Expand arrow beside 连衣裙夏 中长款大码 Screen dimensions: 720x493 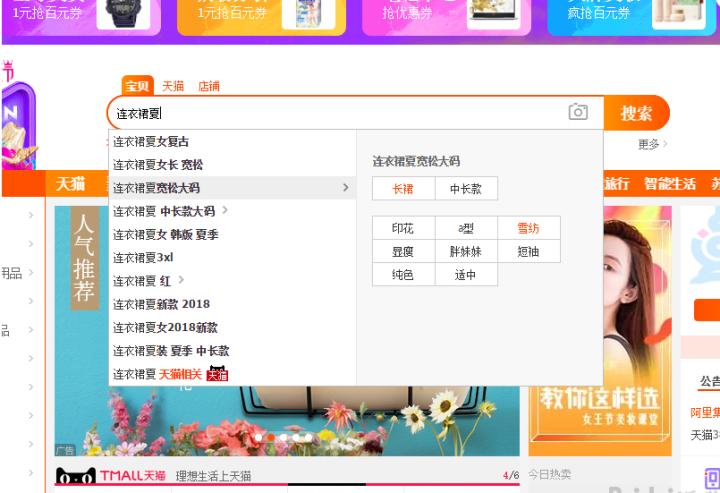[225, 210]
